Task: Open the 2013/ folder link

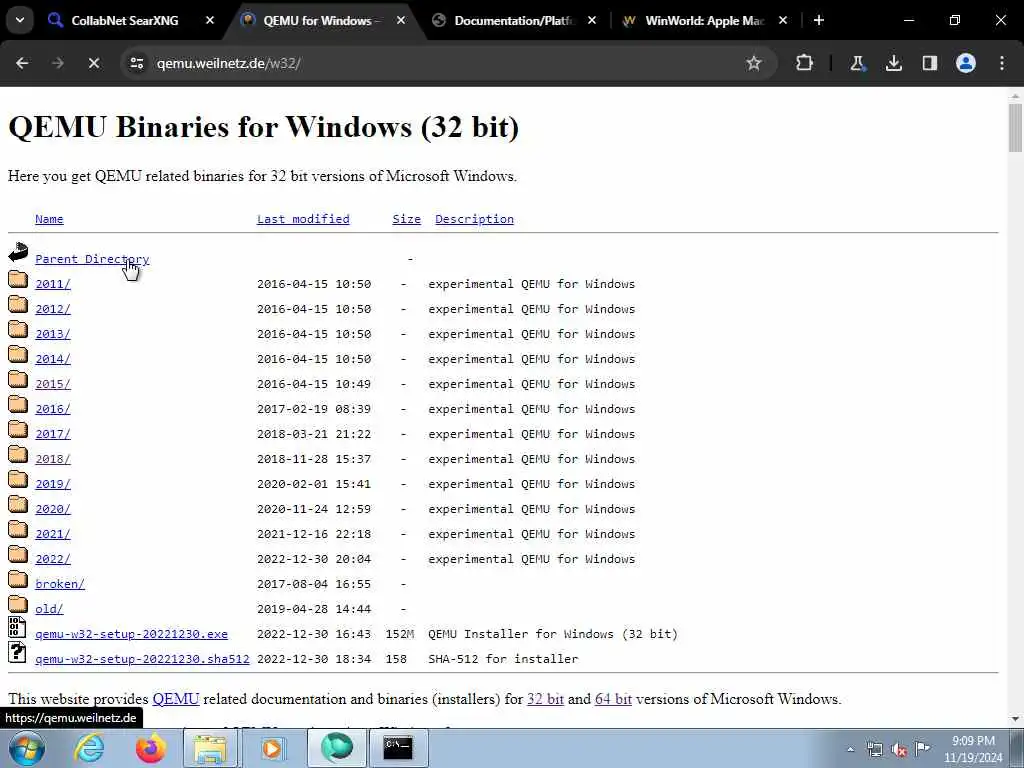Action: tap(53, 334)
